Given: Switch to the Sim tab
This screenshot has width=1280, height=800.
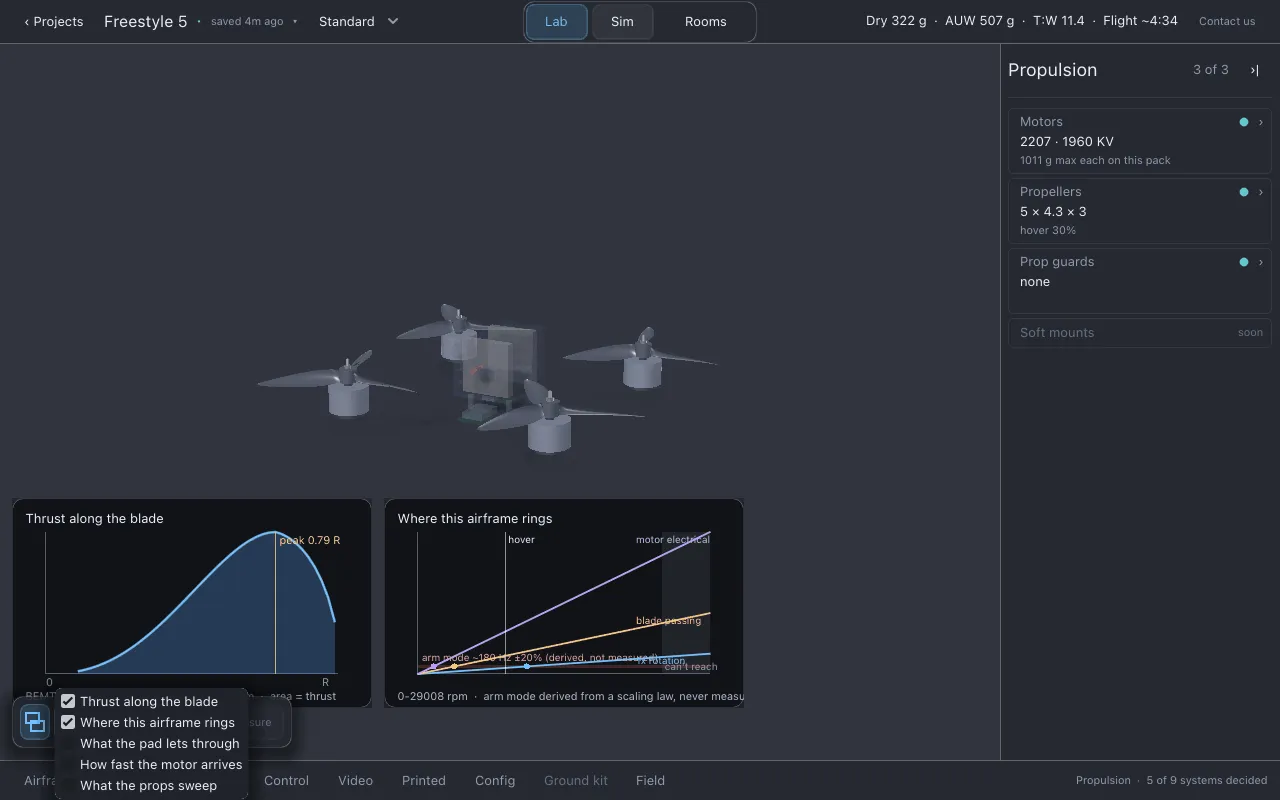Looking at the screenshot, I should pyautogui.click(x=622, y=21).
